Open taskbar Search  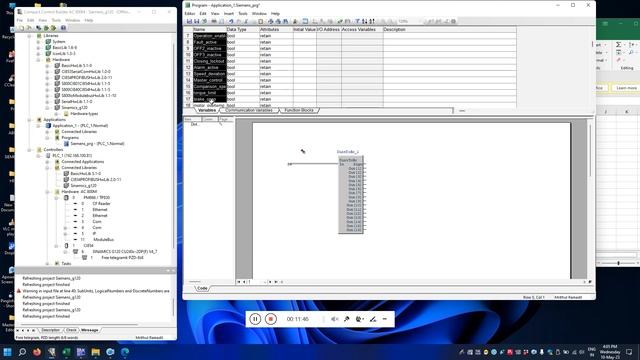(22, 352)
